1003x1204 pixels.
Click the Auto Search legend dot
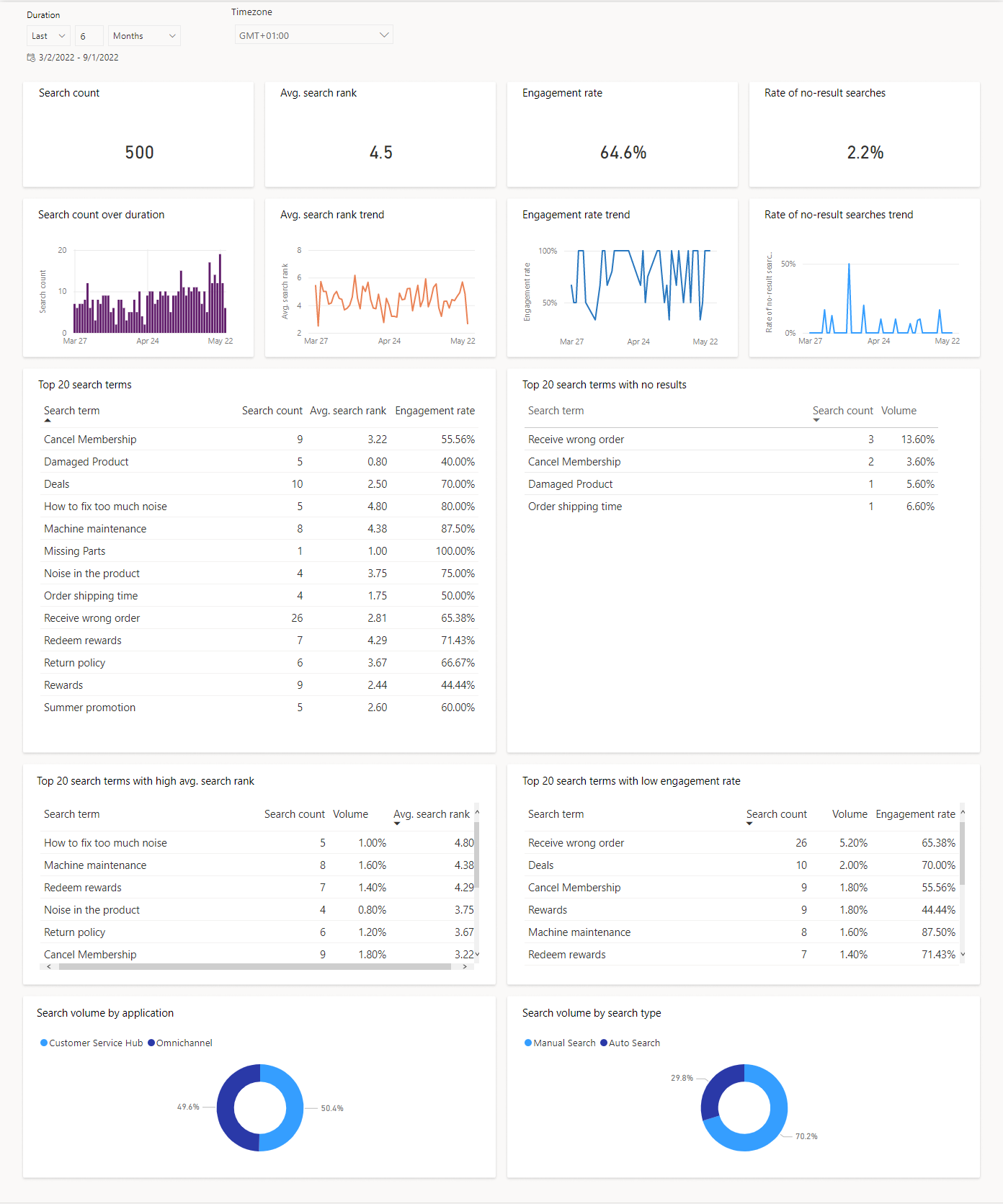604,1043
